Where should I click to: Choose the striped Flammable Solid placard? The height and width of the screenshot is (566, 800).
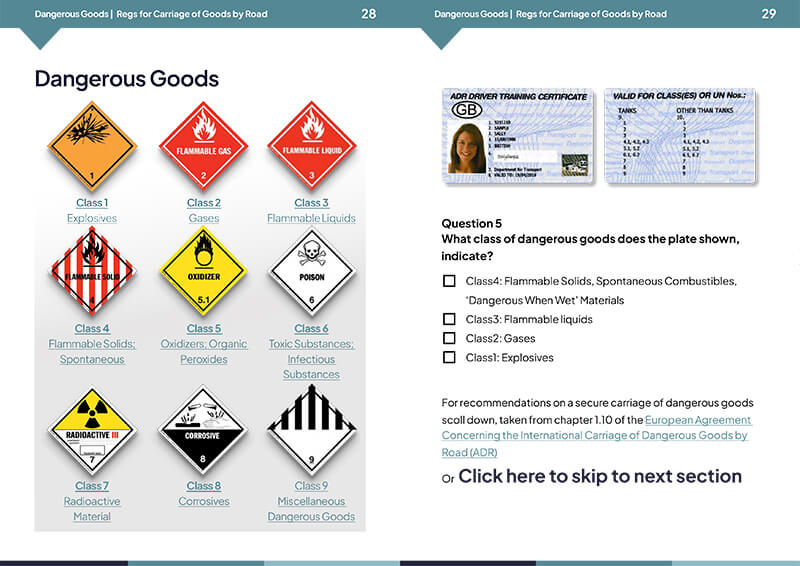pos(92,271)
